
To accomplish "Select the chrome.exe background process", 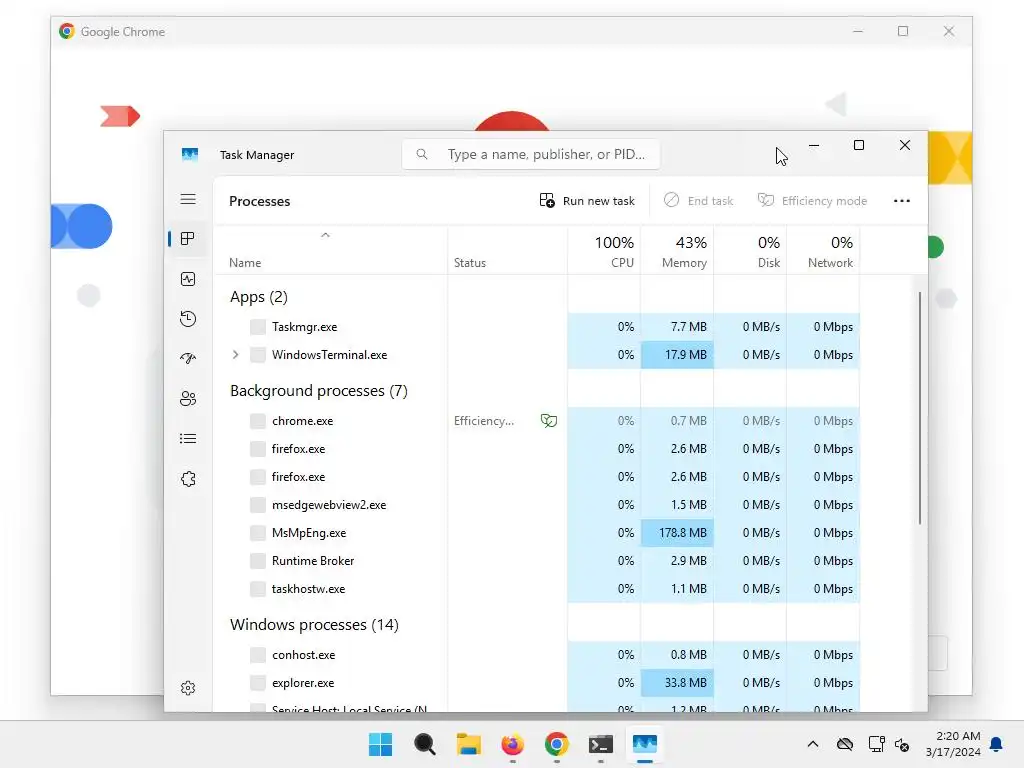I will 536,421.
